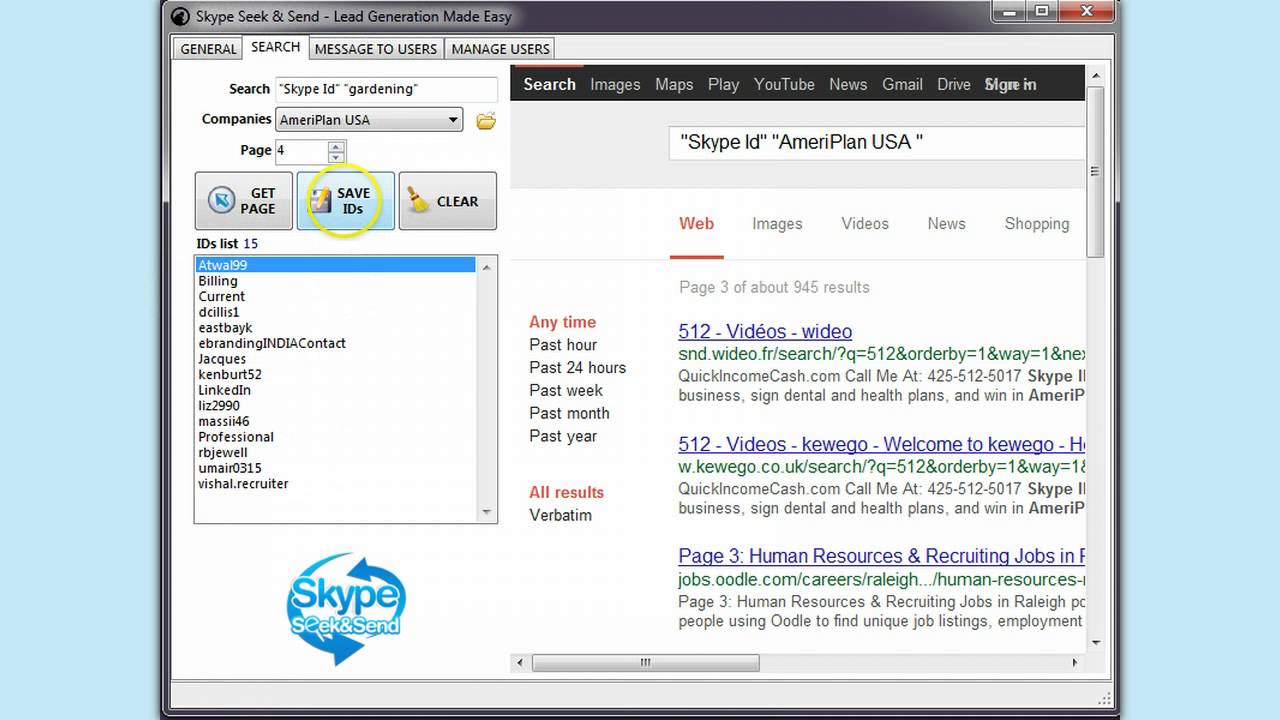Click browser scroll right arrow

click(x=1075, y=662)
